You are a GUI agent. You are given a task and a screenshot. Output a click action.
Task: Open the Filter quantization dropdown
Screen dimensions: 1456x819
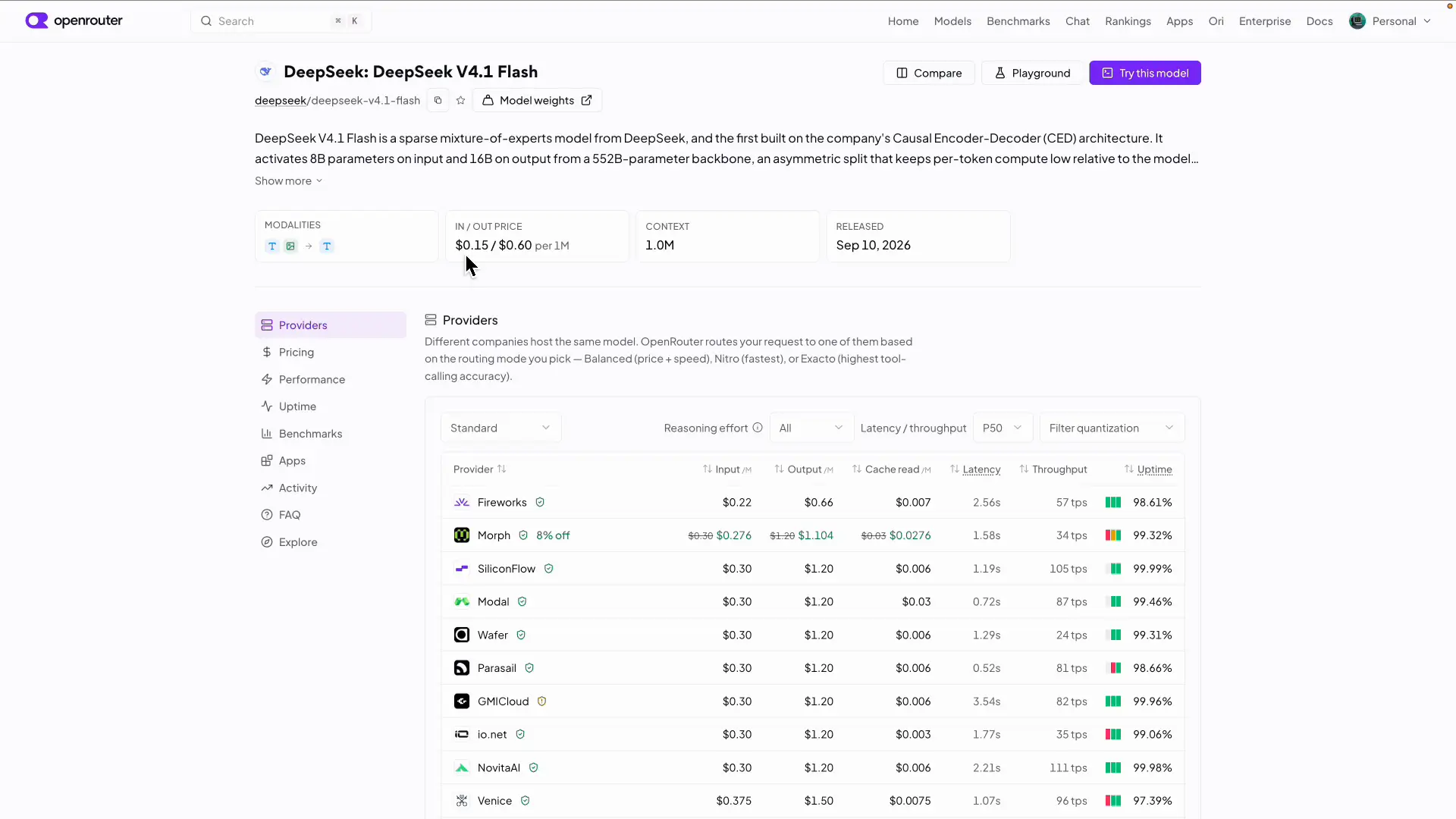(1112, 428)
